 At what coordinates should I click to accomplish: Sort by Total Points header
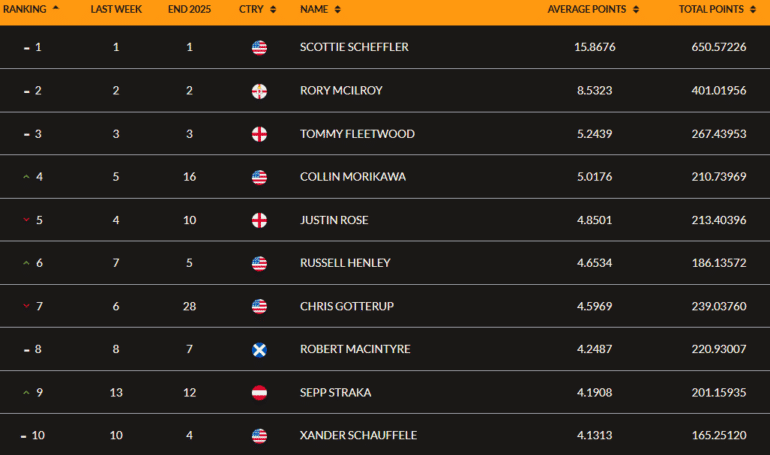click(x=716, y=9)
